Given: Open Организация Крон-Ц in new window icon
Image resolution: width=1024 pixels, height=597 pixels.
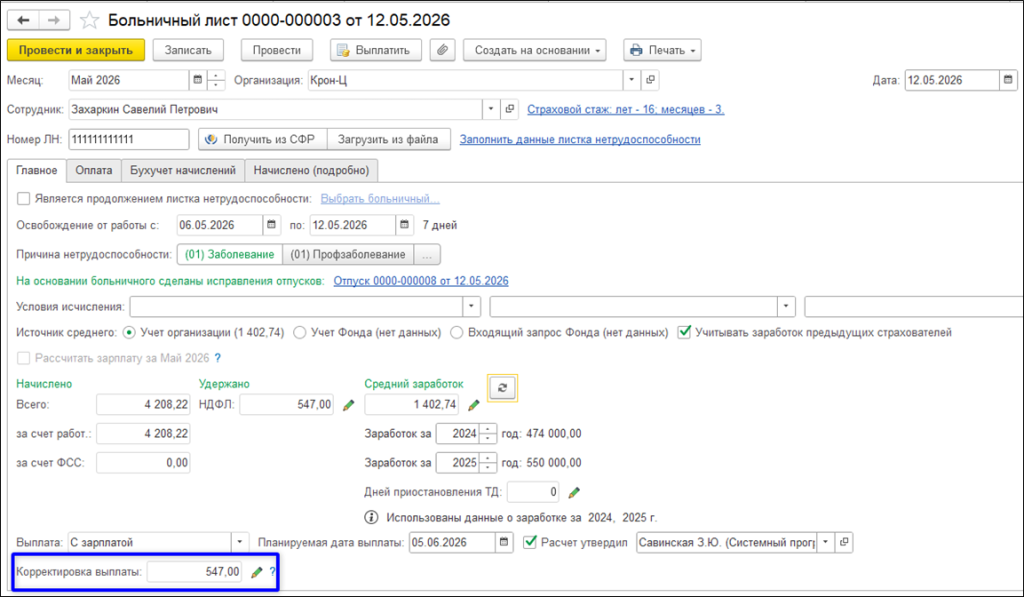Looking at the screenshot, I should pos(650,80).
